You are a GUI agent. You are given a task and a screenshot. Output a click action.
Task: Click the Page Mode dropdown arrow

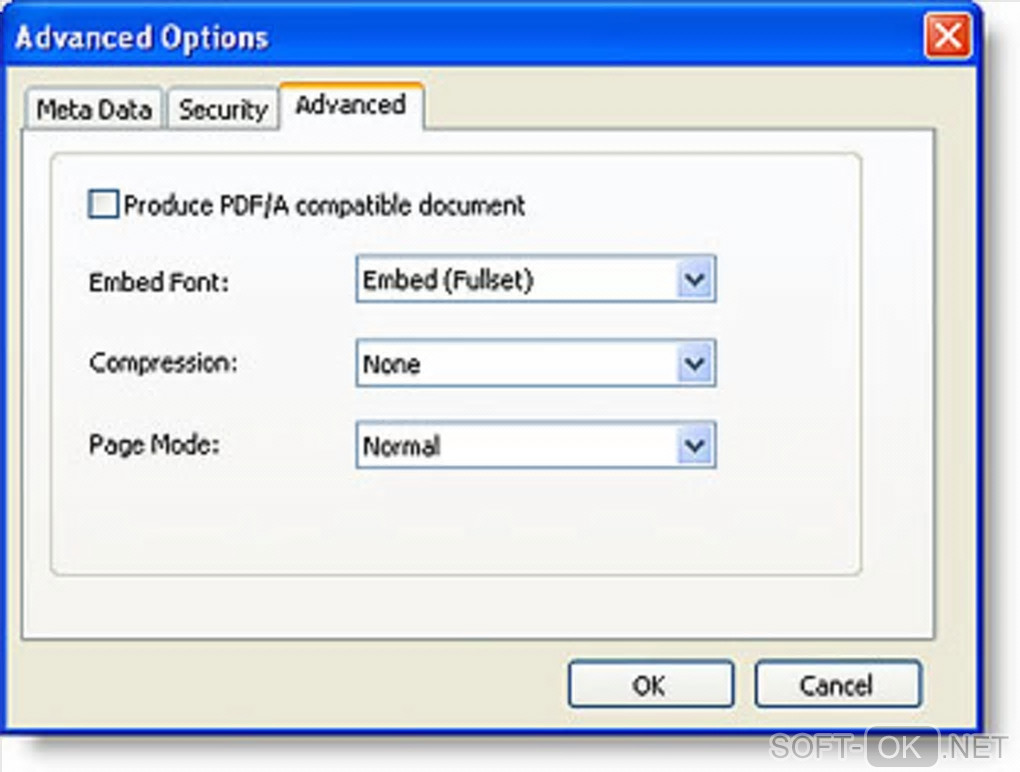click(695, 446)
